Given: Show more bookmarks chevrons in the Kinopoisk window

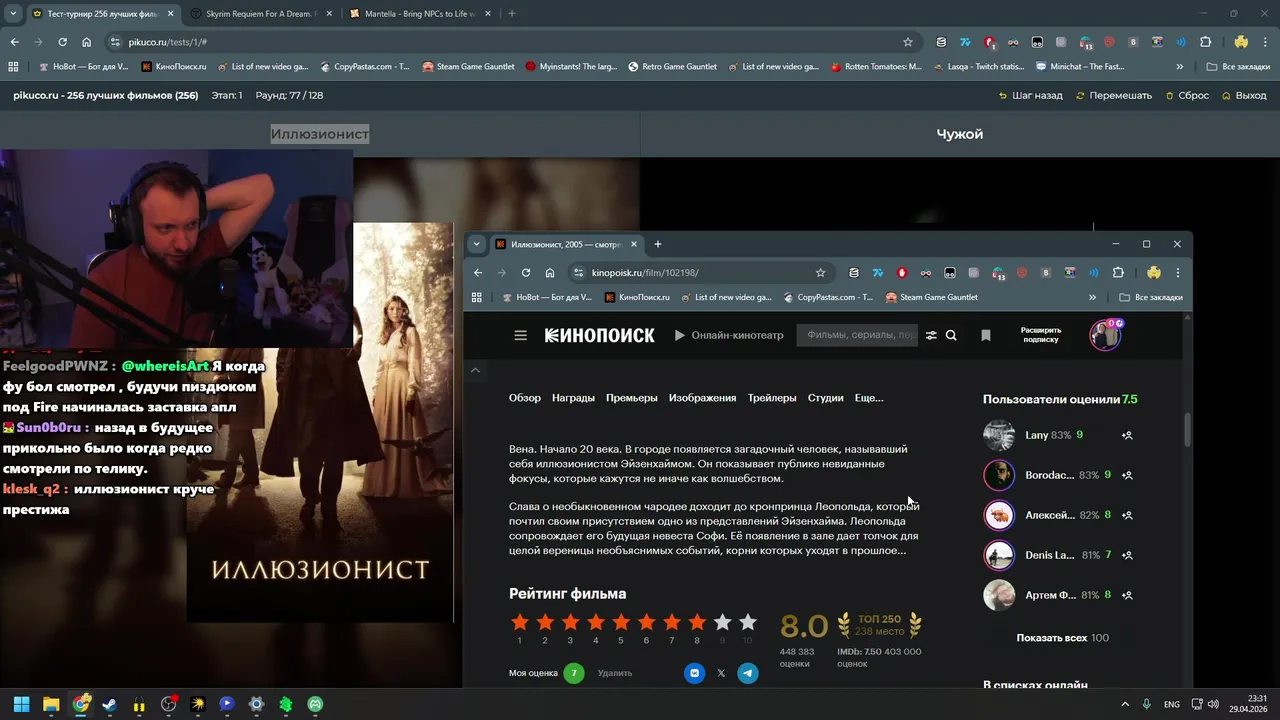Looking at the screenshot, I should 1092,297.
